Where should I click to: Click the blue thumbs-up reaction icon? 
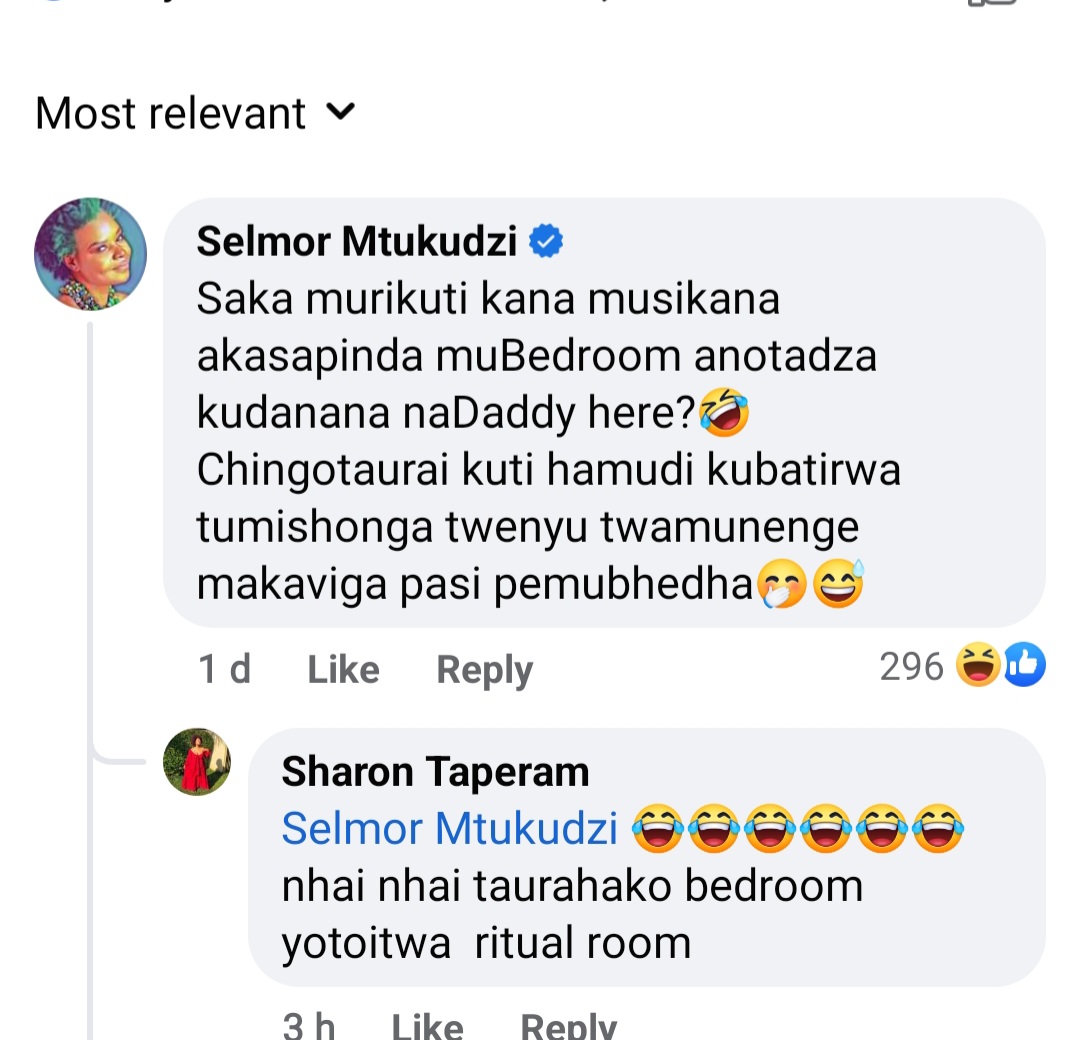click(x=1024, y=665)
